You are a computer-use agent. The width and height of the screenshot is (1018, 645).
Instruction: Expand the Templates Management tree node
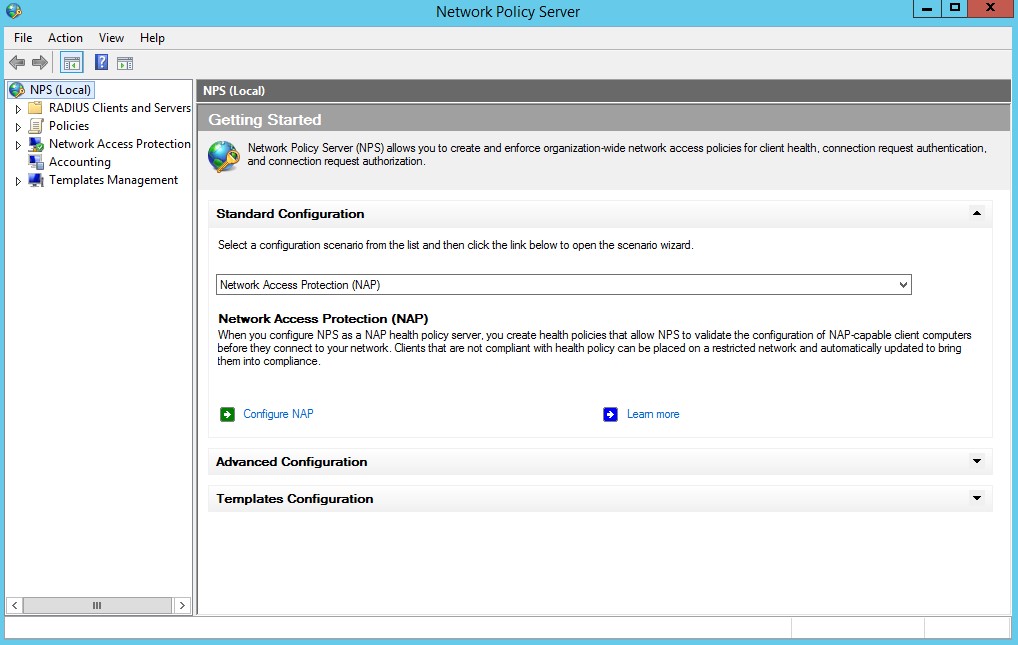[x=18, y=181]
